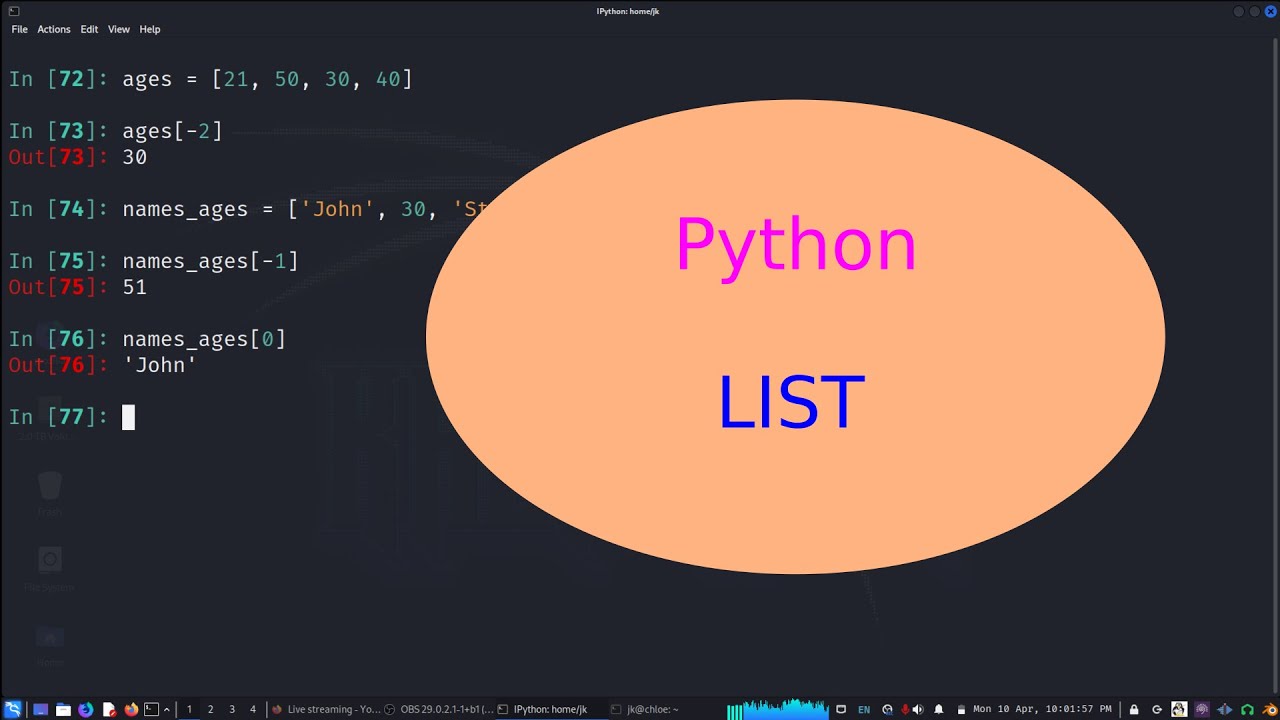
Task: Click the Kali applications menu icon
Action: click(x=12, y=709)
